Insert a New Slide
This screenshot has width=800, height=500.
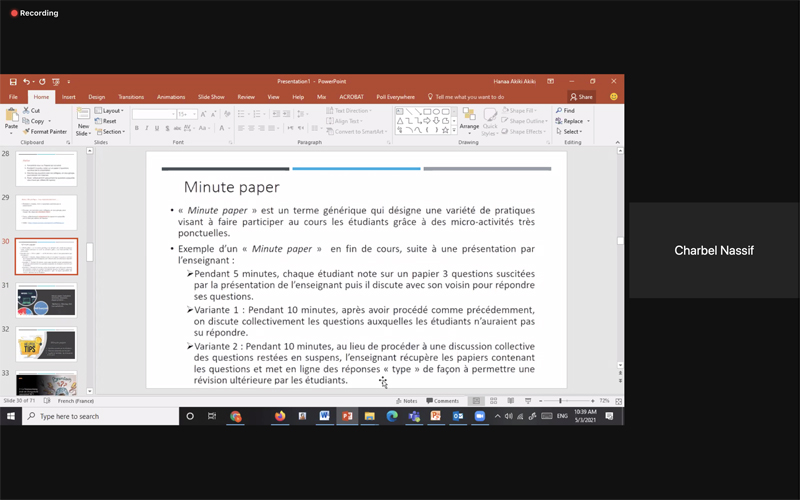pos(84,122)
